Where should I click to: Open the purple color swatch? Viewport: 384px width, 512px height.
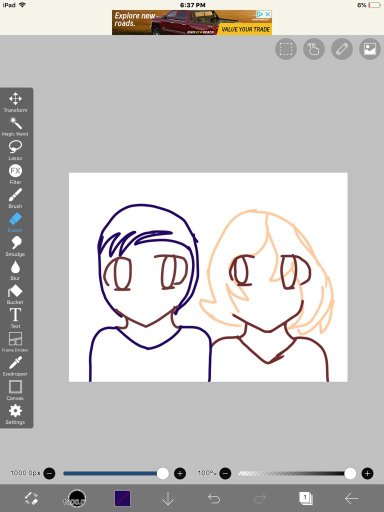(122, 498)
